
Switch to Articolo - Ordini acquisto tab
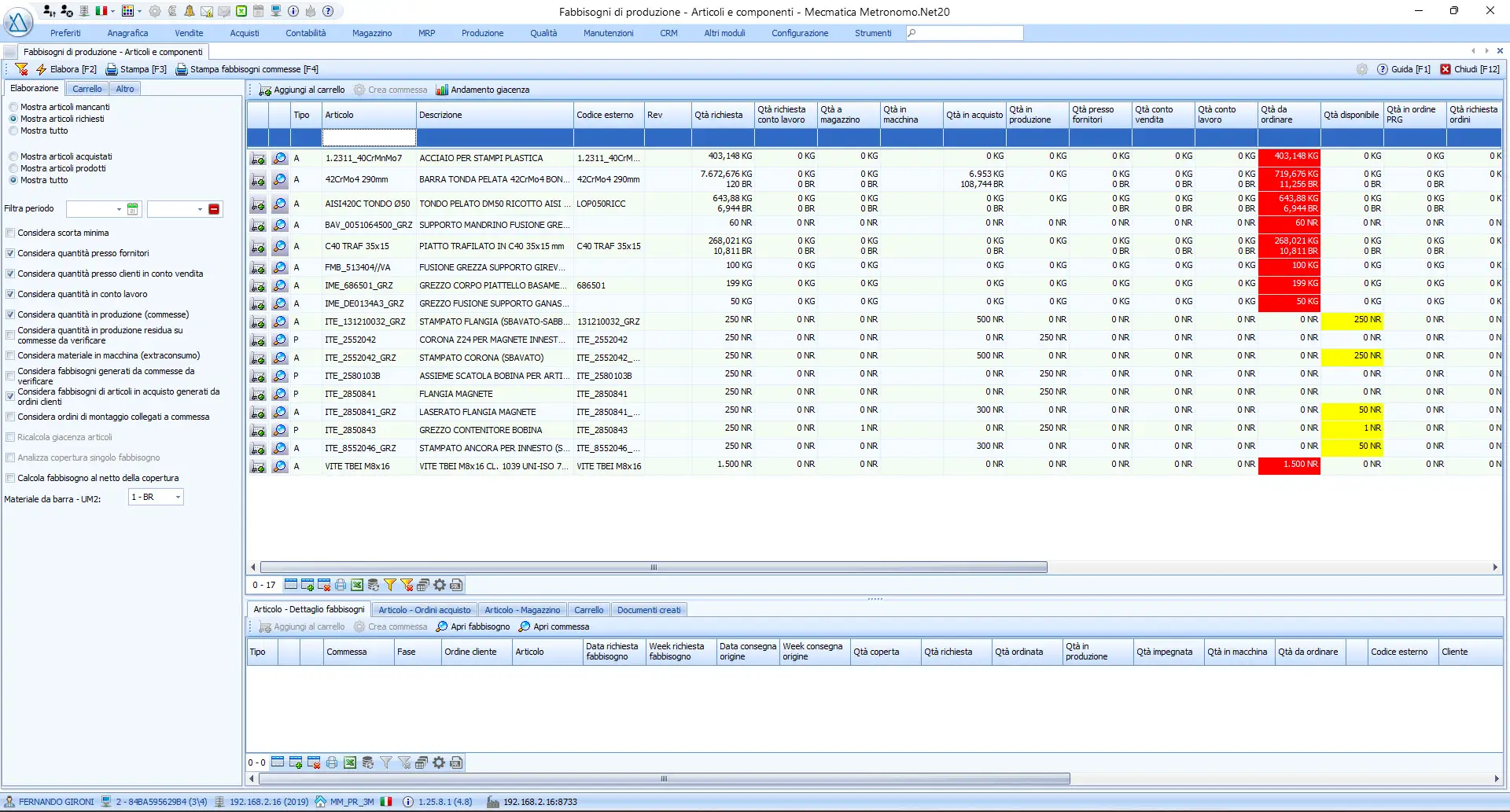click(x=424, y=610)
